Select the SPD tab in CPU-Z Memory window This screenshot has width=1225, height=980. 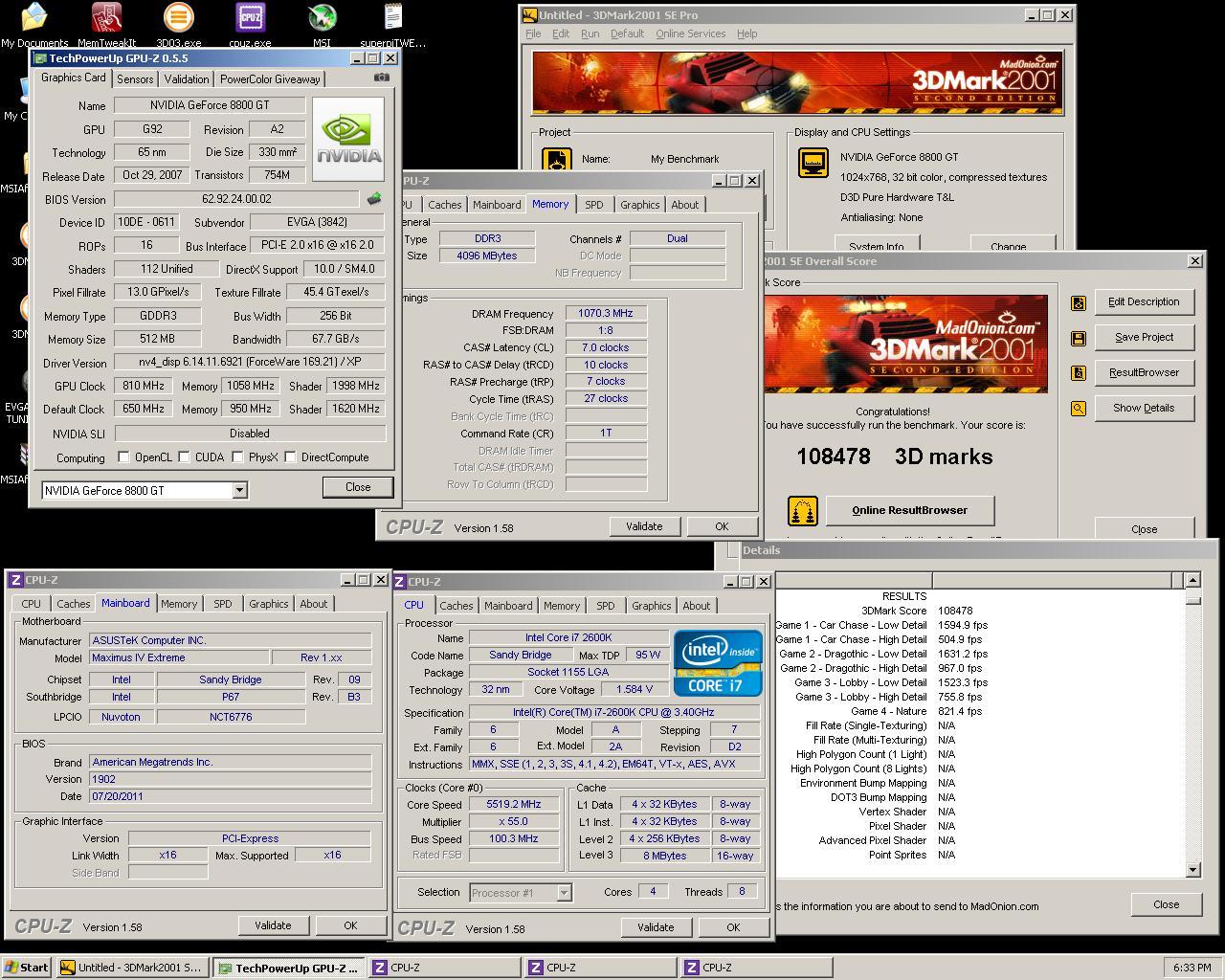pyautogui.click(x=594, y=205)
